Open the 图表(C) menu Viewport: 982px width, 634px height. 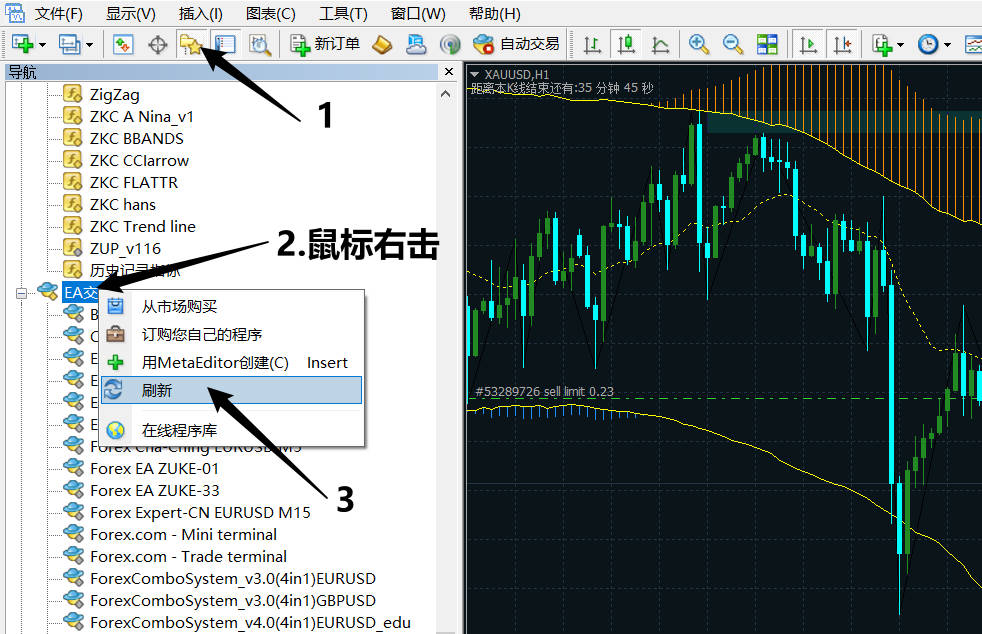[271, 13]
